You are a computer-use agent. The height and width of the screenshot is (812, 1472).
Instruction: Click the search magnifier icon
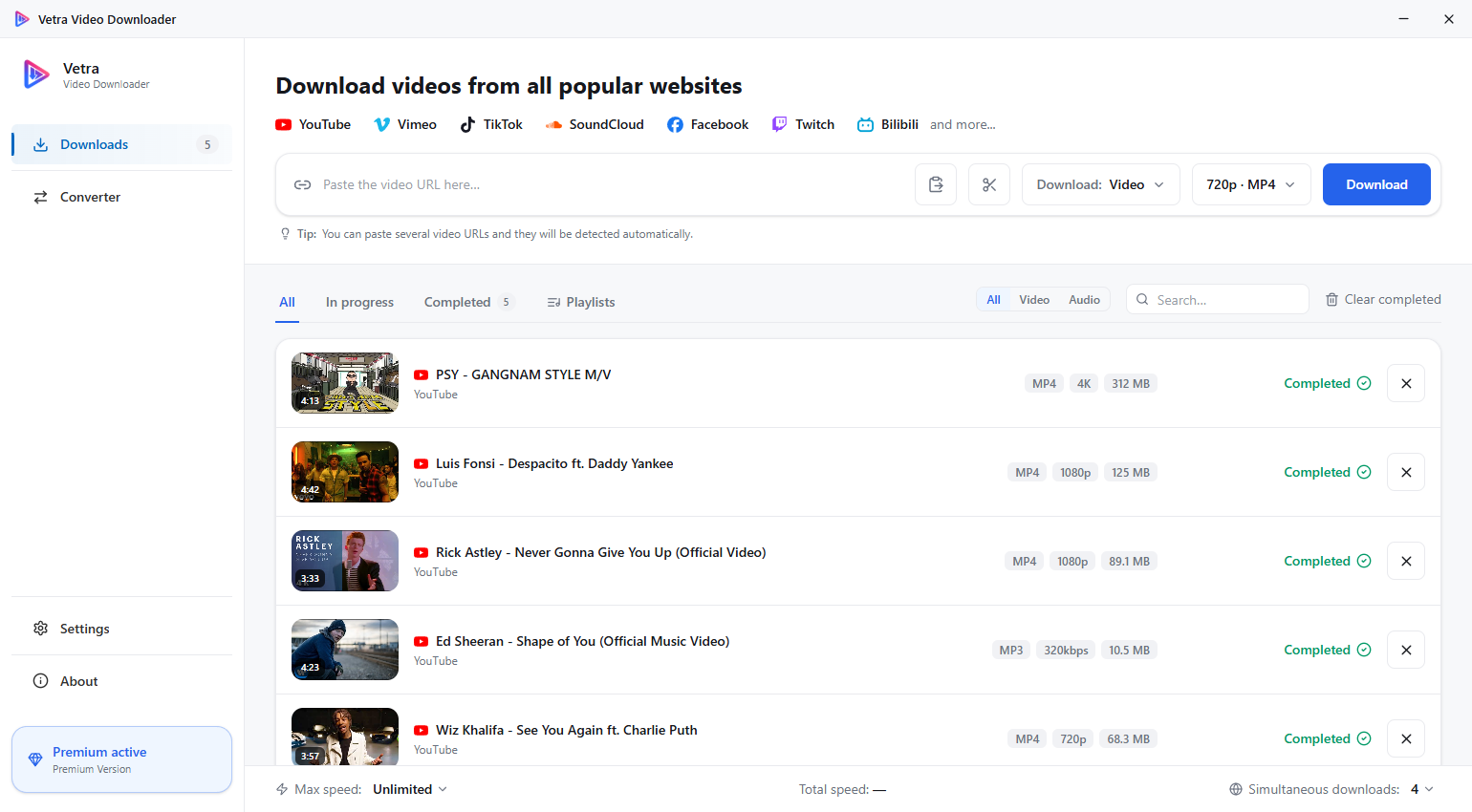point(1142,299)
